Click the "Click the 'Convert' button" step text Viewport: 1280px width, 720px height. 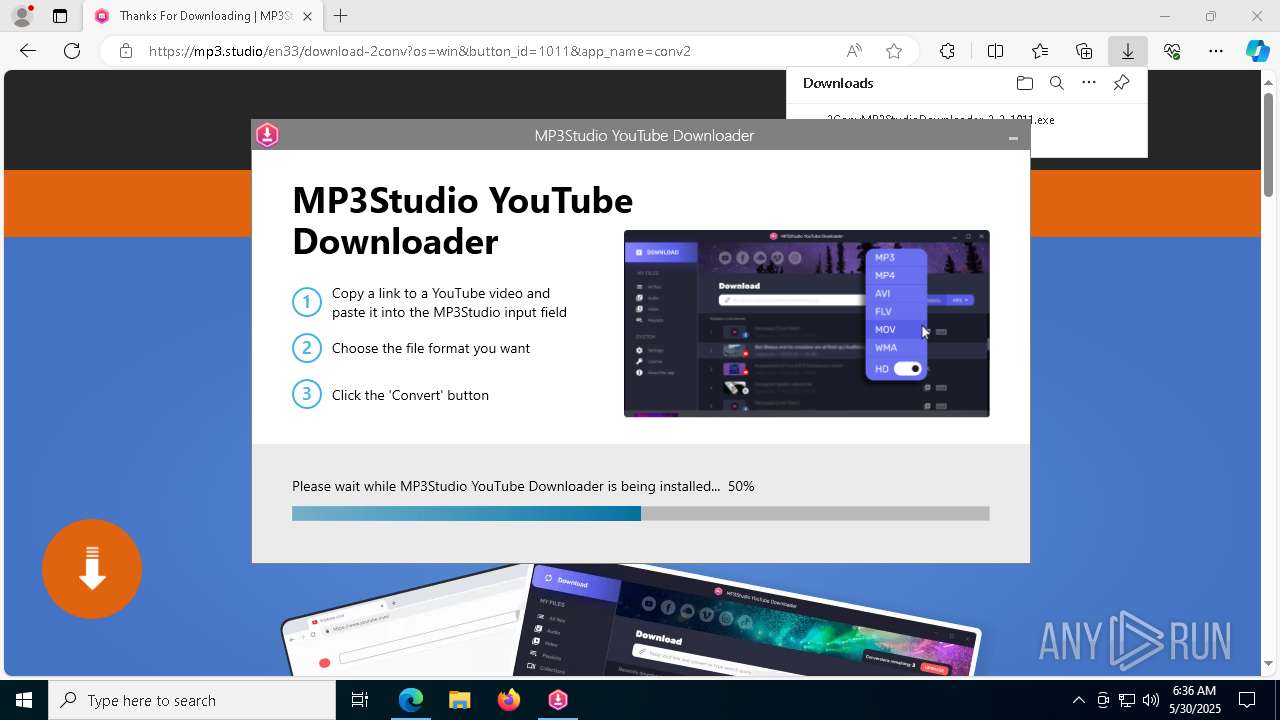[410, 395]
